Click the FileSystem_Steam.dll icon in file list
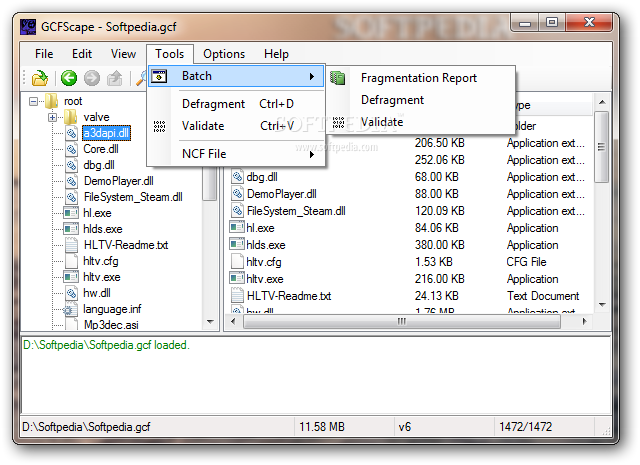 click(237, 211)
